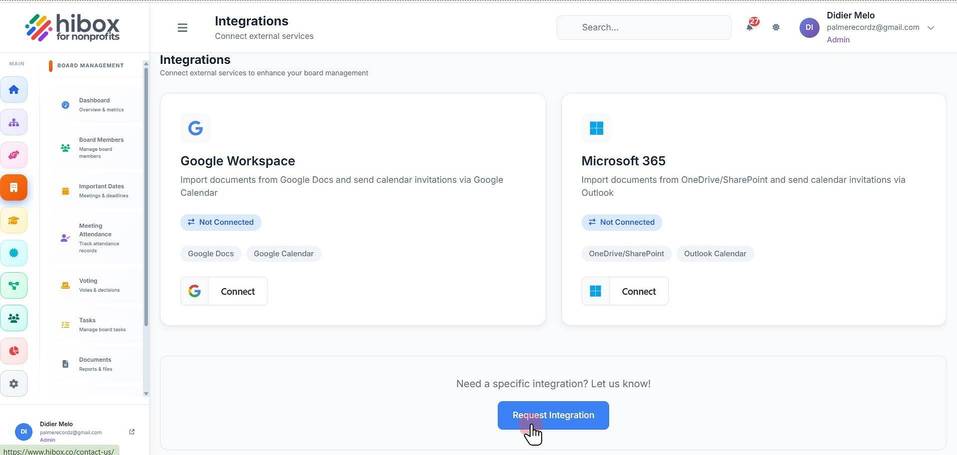Image resolution: width=957 pixels, height=455 pixels.
Task: Click the Google Calendar tag
Action: (284, 253)
